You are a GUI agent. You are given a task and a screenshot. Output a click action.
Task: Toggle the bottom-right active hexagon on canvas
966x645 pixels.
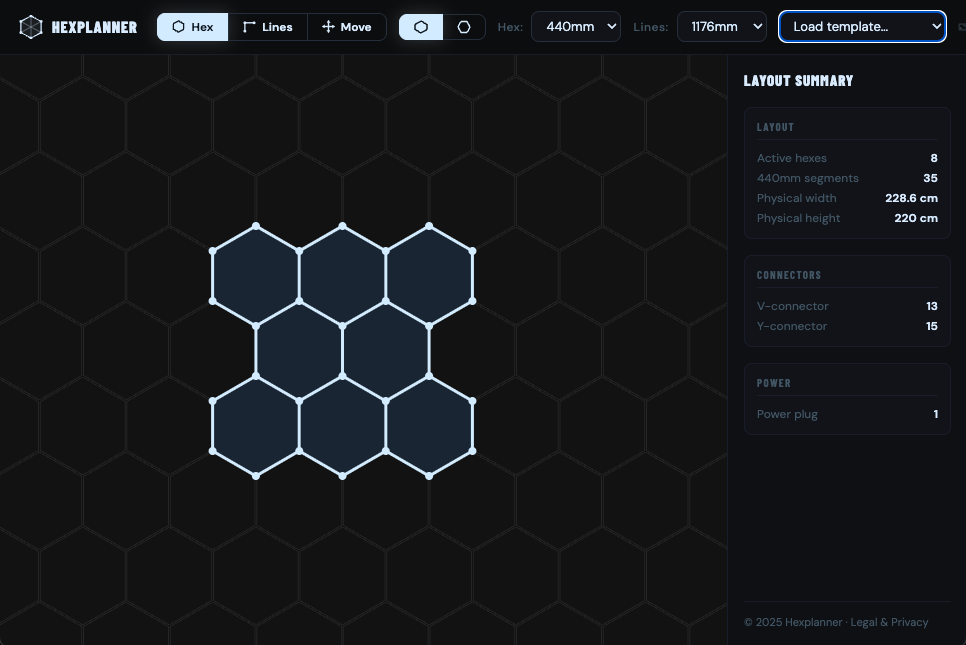click(x=429, y=426)
